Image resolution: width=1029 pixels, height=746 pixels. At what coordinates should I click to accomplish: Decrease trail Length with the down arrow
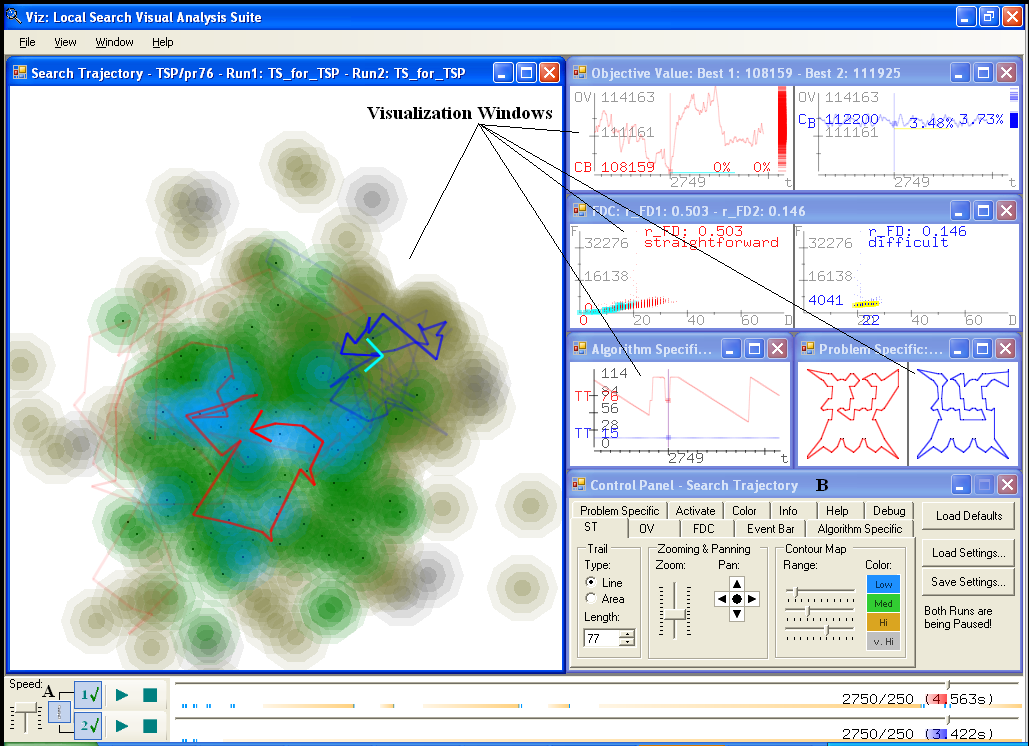(x=629, y=642)
